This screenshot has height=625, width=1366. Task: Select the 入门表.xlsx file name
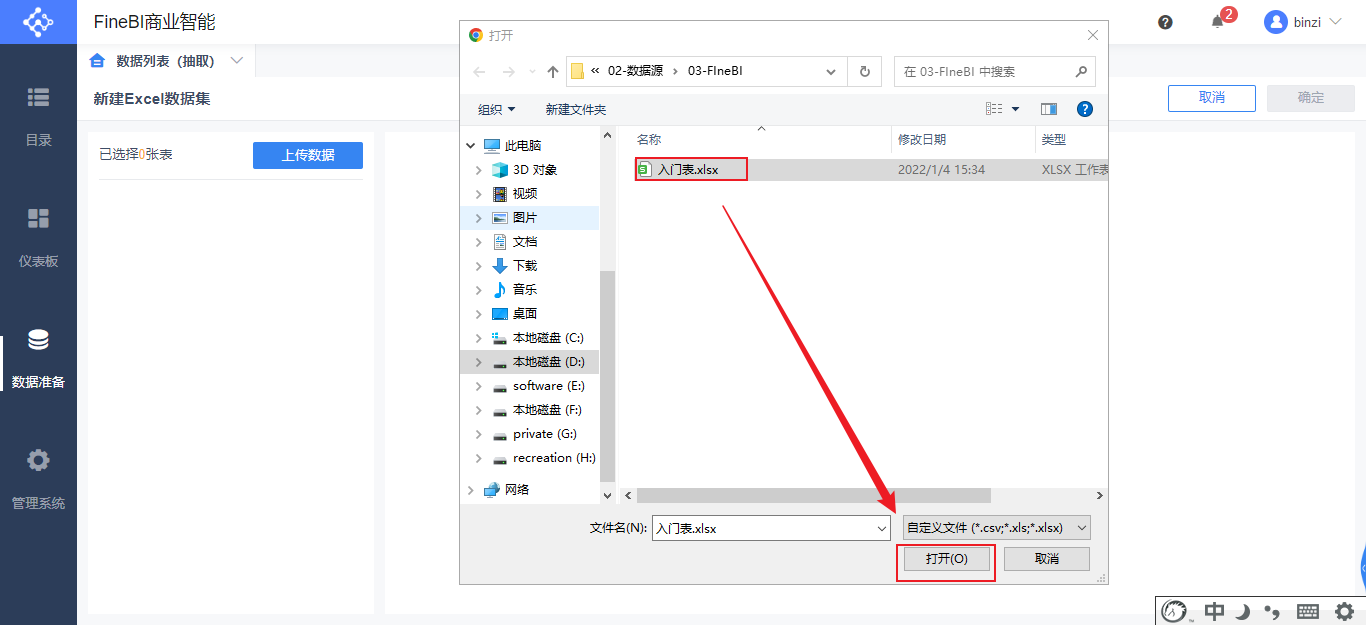coord(688,170)
